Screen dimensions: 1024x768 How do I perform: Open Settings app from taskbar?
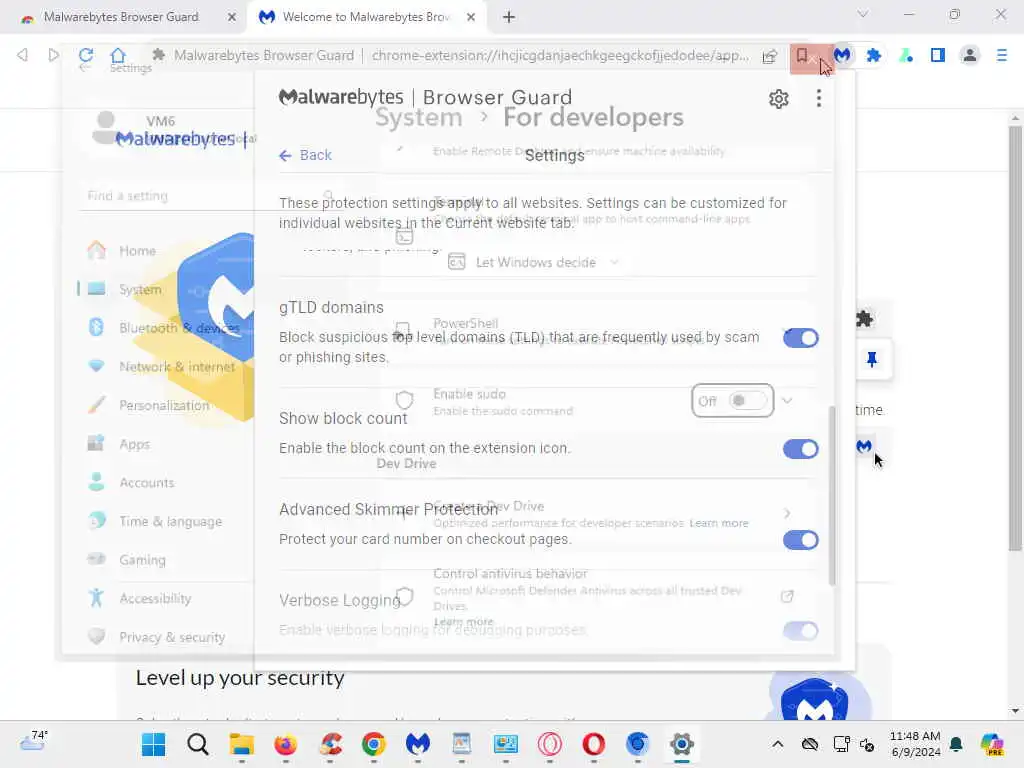pyautogui.click(x=681, y=744)
